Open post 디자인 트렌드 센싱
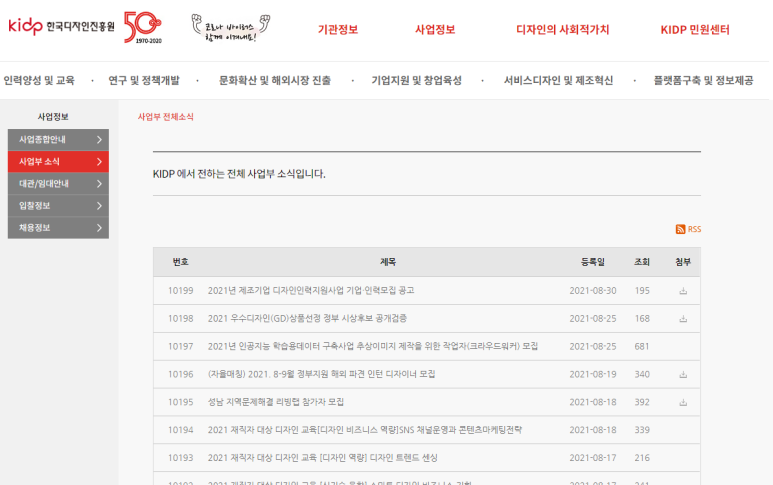The width and height of the screenshot is (773, 485). (322, 458)
